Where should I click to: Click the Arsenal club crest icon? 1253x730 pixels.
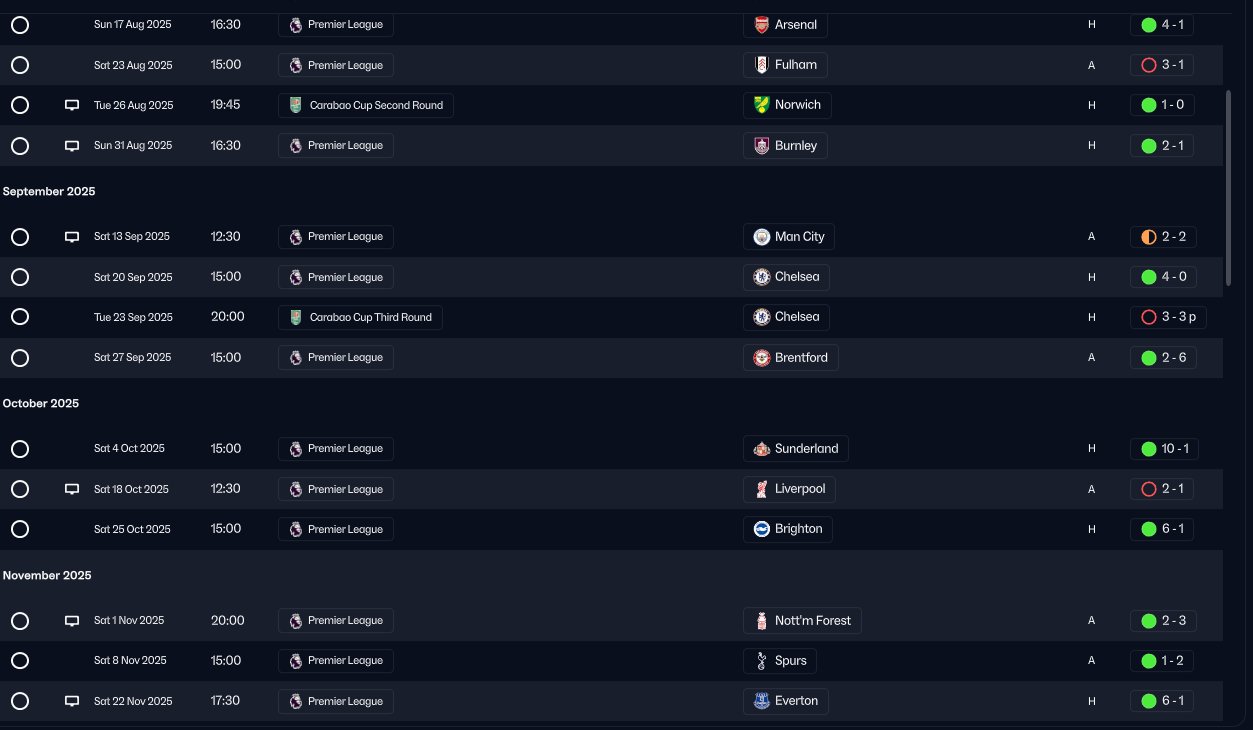point(761,25)
